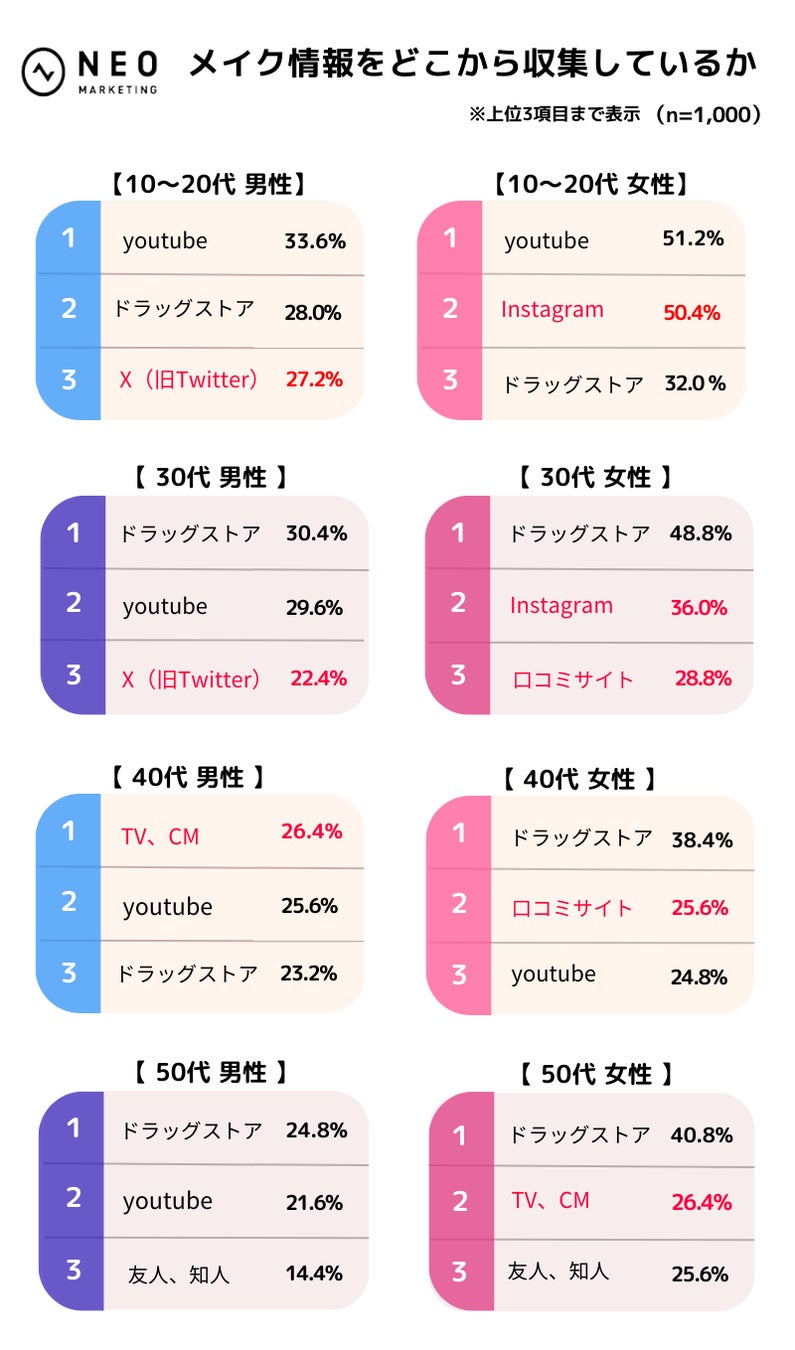Click the 【50代 男性】 section heading
This screenshot has height=1350, width=795.
210,1073
